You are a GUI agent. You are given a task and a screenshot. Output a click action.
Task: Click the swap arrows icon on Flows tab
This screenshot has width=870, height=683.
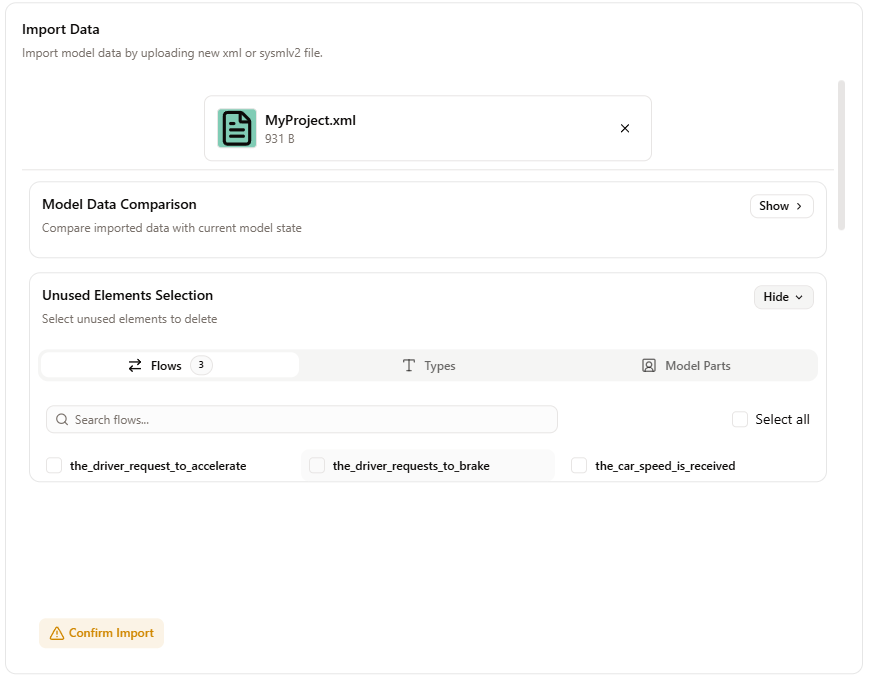tap(135, 366)
